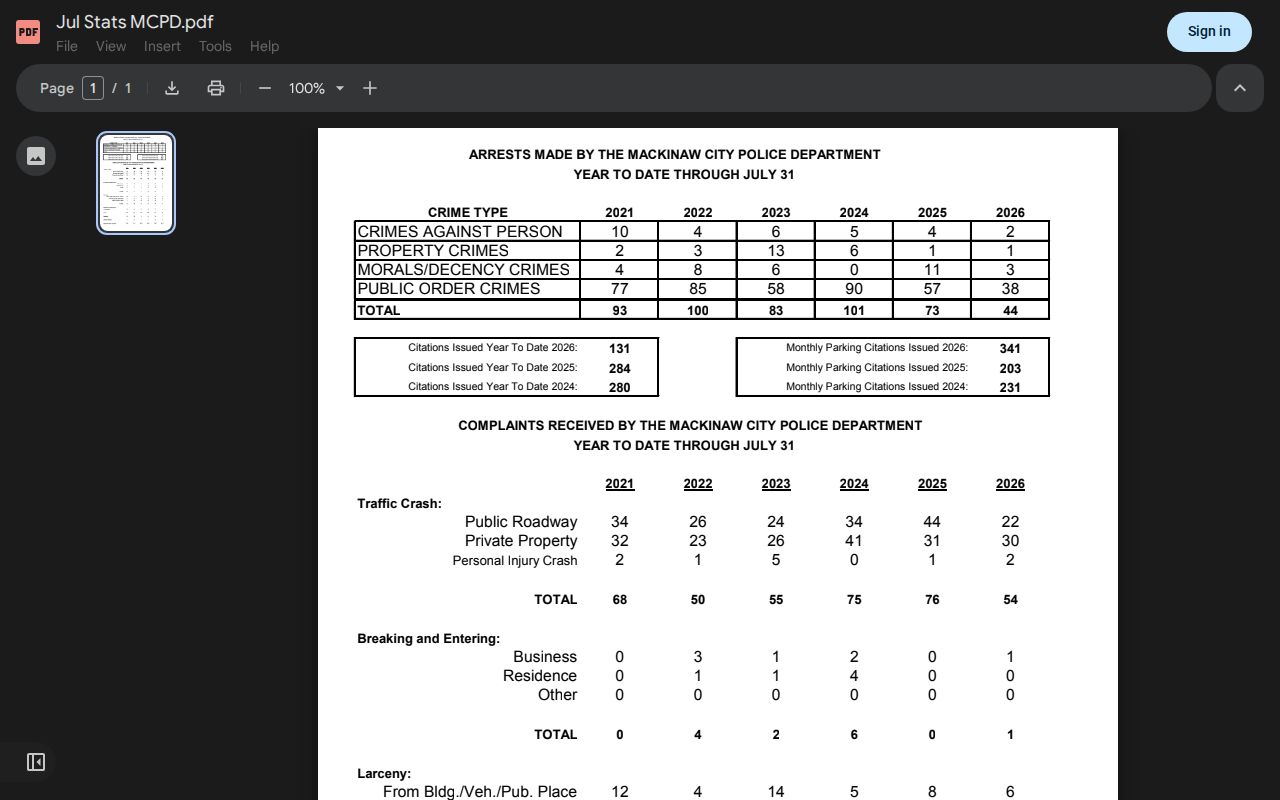
Task: Click the ARRESTS MADE BY THE MACKINAW heading
Action: [674, 155]
